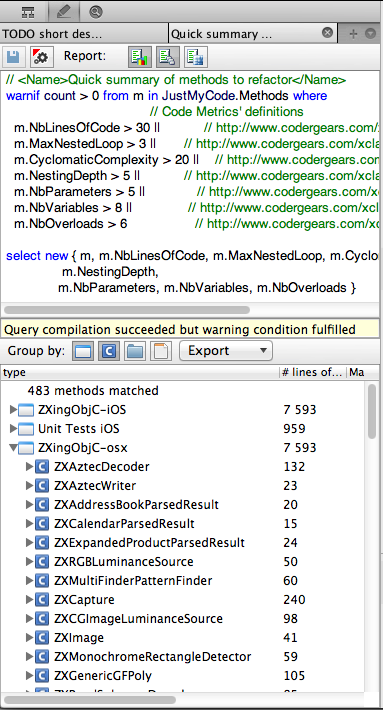Select the third Report list icon

(x=196, y=57)
